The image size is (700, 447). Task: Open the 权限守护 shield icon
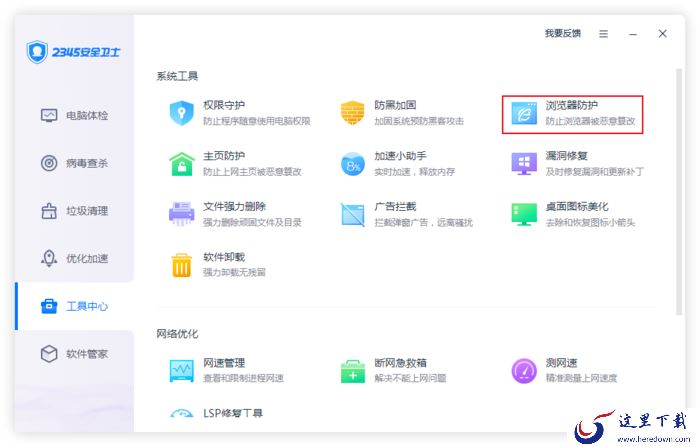(x=182, y=113)
